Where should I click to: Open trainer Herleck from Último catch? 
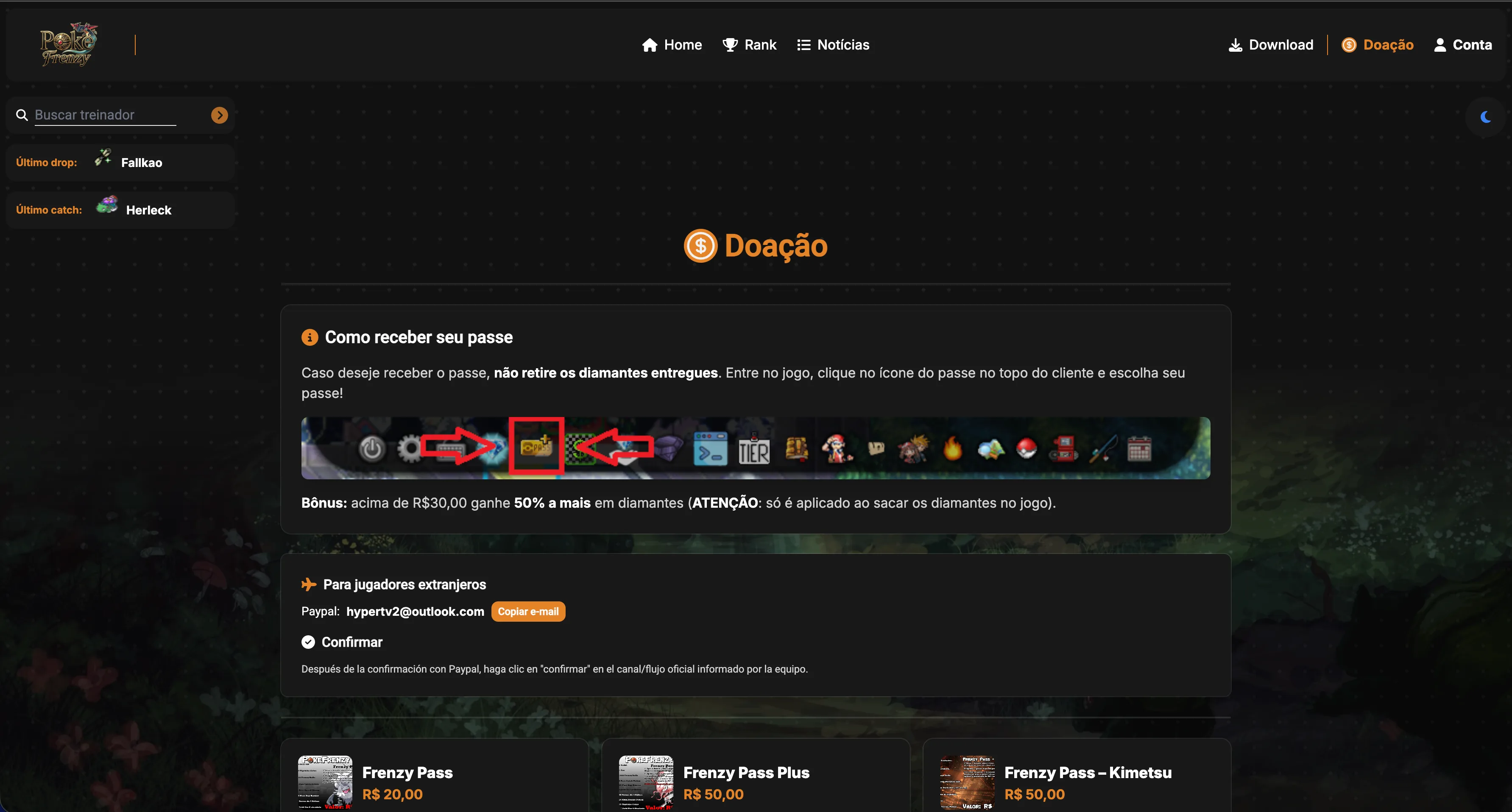tap(148, 211)
